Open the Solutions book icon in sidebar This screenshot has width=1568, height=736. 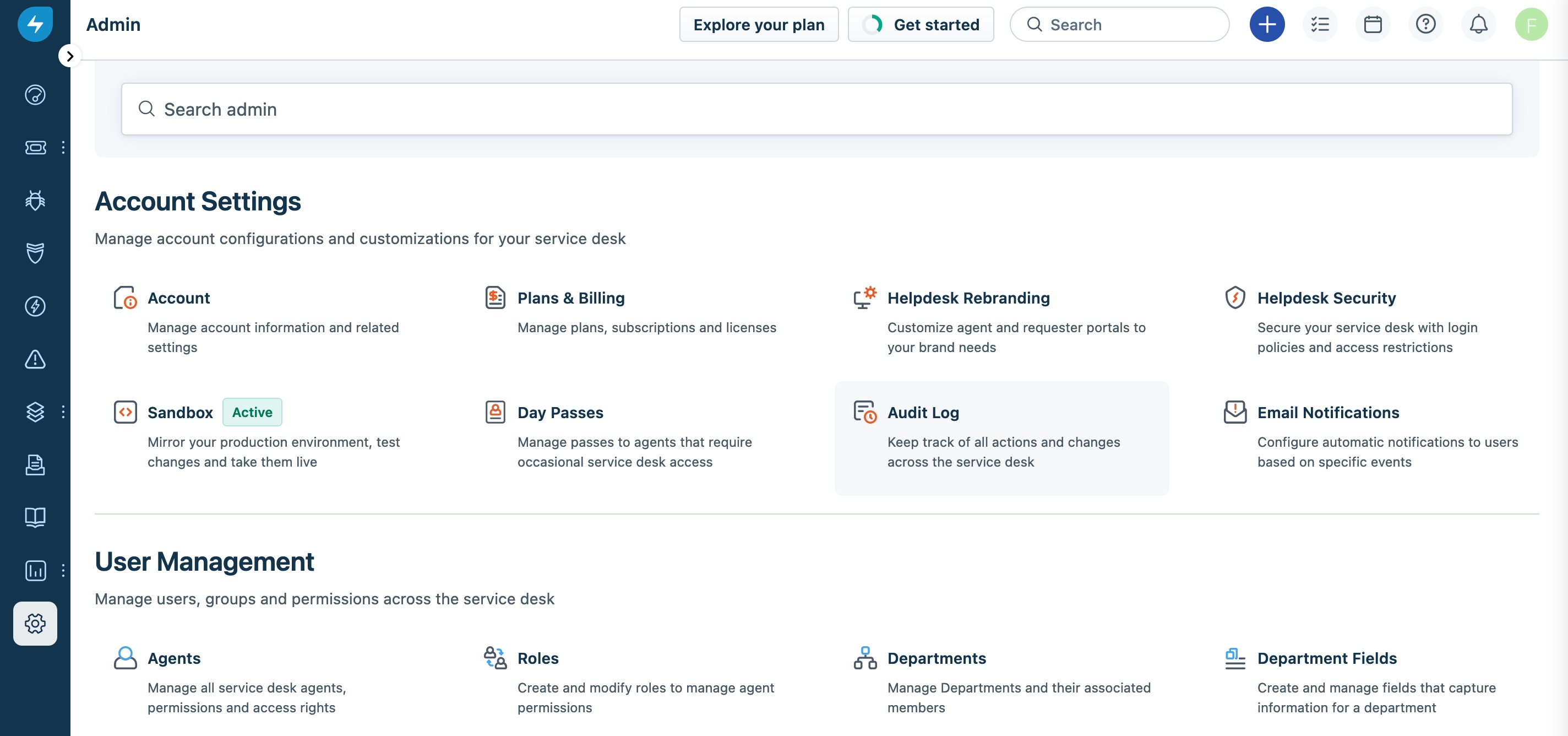click(35, 517)
